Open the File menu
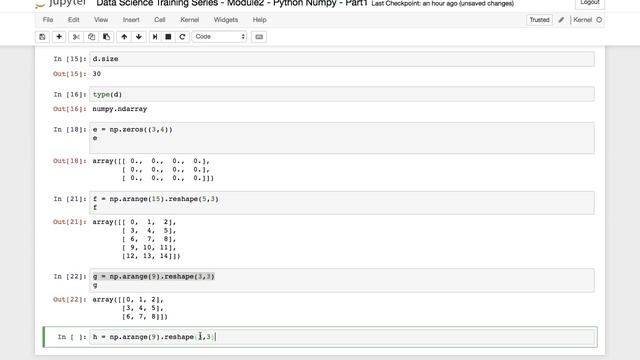Image resolution: width=640 pixels, height=360 pixels. click(48, 20)
